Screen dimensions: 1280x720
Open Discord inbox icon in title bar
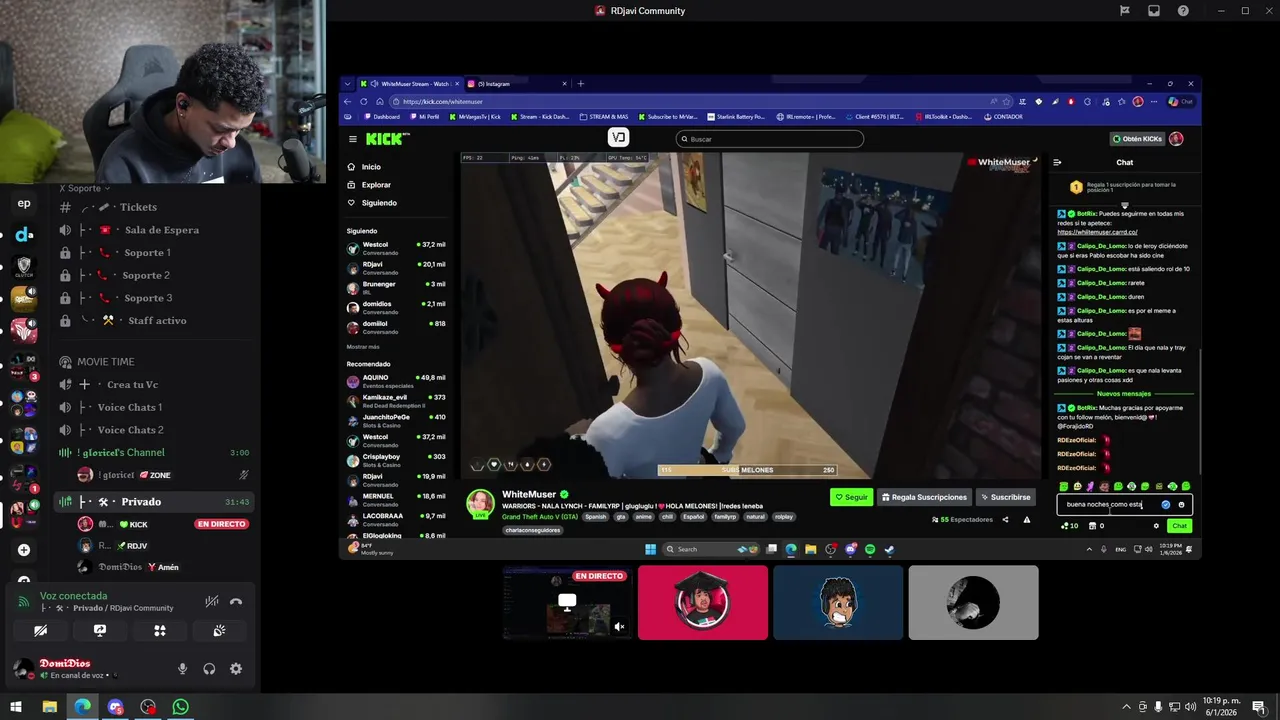click(1154, 11)
